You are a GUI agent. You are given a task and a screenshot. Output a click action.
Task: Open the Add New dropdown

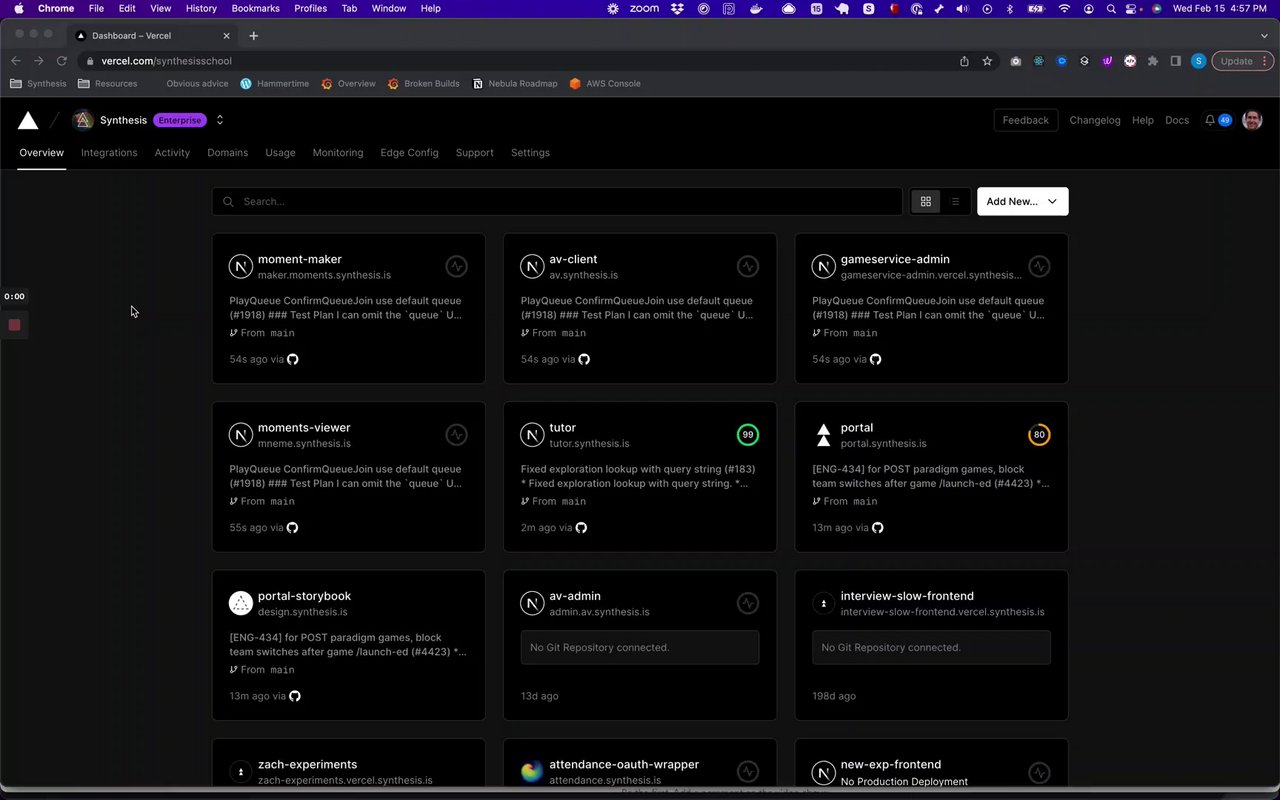pyautogui.click(x=1022, y=201)
